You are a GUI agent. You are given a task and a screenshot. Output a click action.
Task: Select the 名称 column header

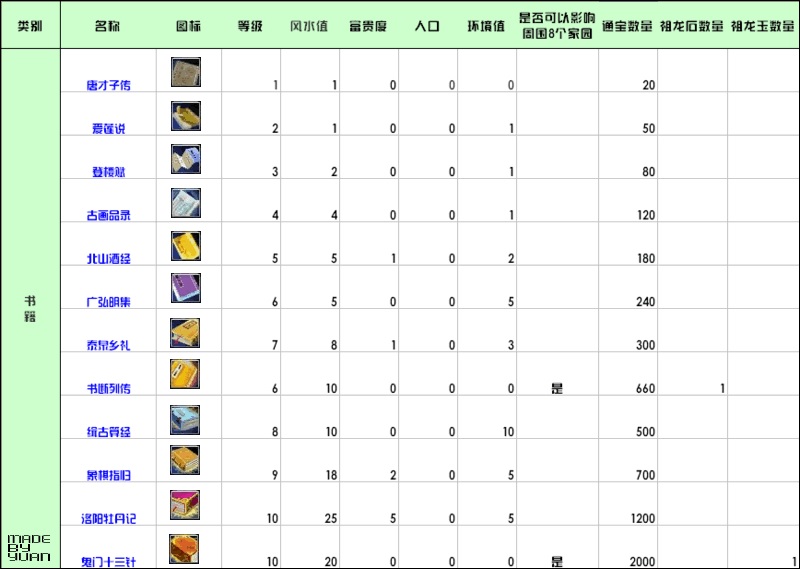[107, 26]
